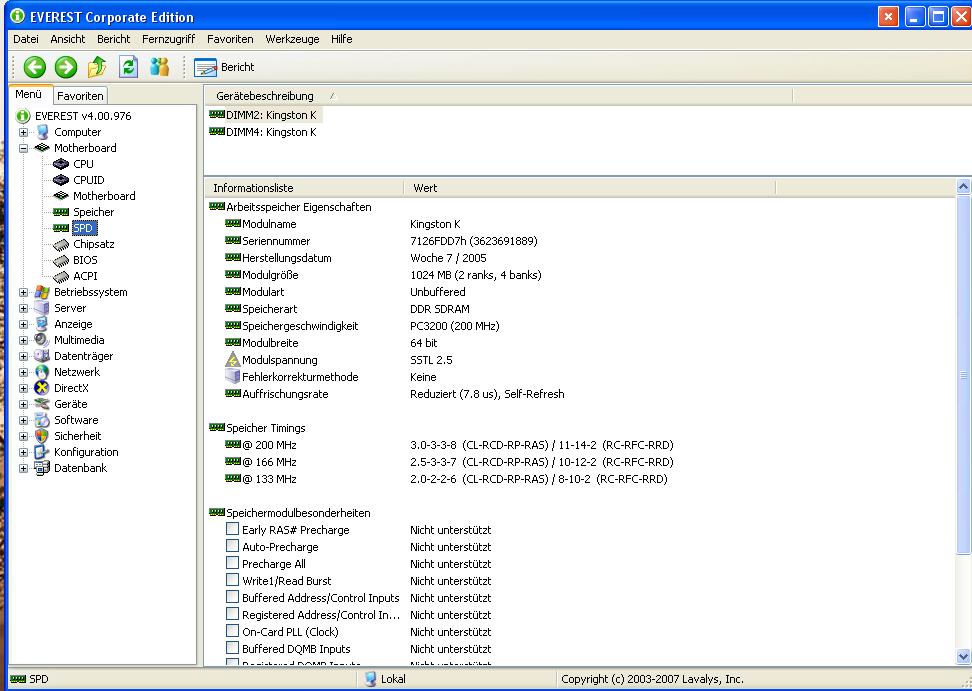The width and height of the screenshot is (972, 691).
Task: Toggle the Auto-Precharge checkbox
Action: coord(232,546)
